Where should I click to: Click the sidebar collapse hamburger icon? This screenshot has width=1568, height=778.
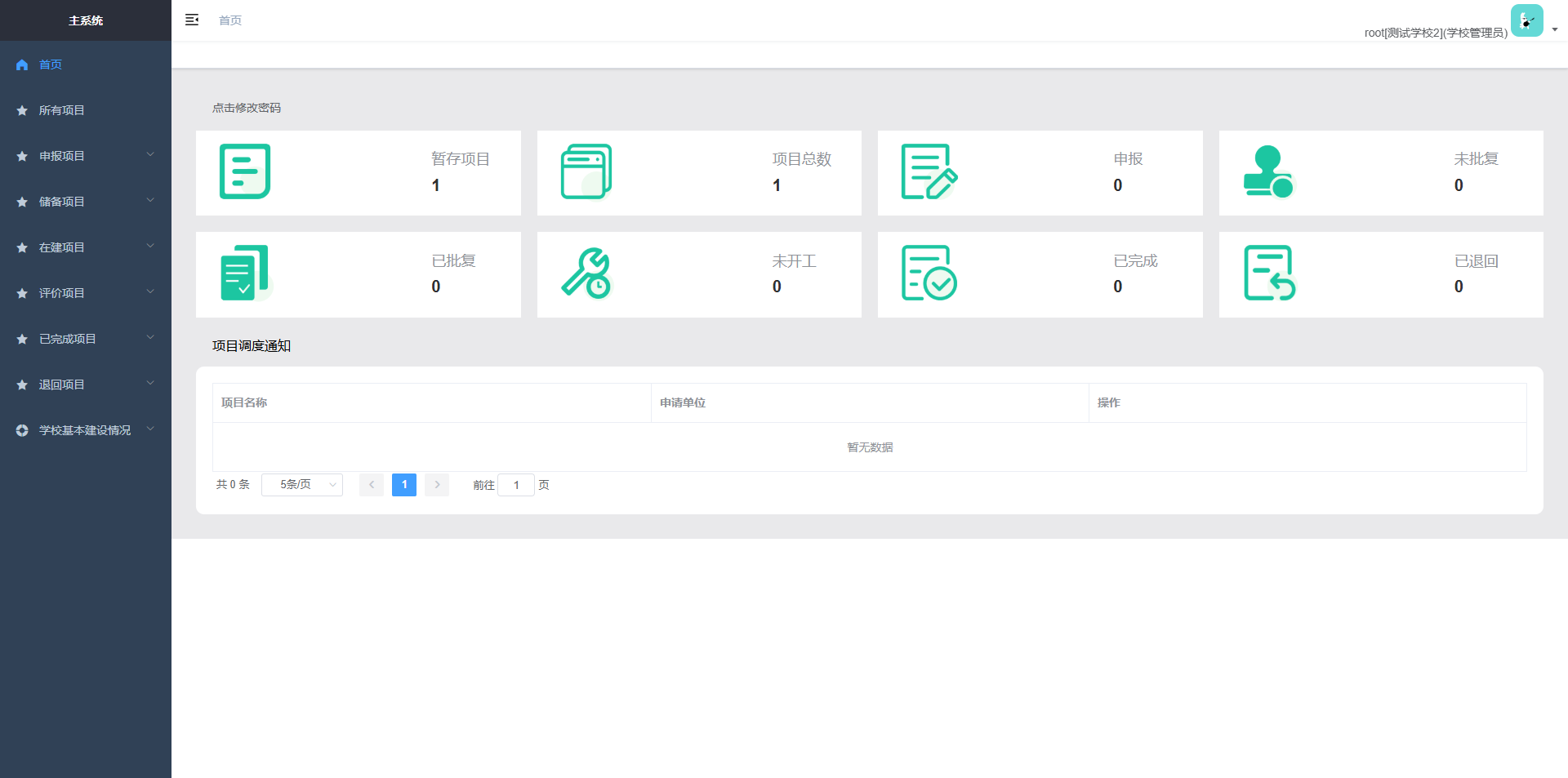192,20
